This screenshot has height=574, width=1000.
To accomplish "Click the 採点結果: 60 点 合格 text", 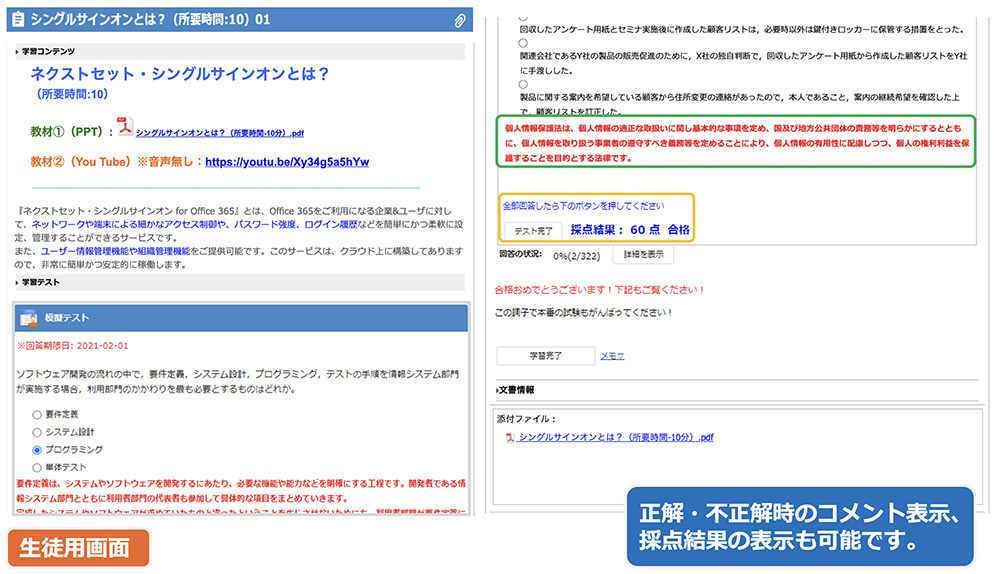I will pos(630,230).
